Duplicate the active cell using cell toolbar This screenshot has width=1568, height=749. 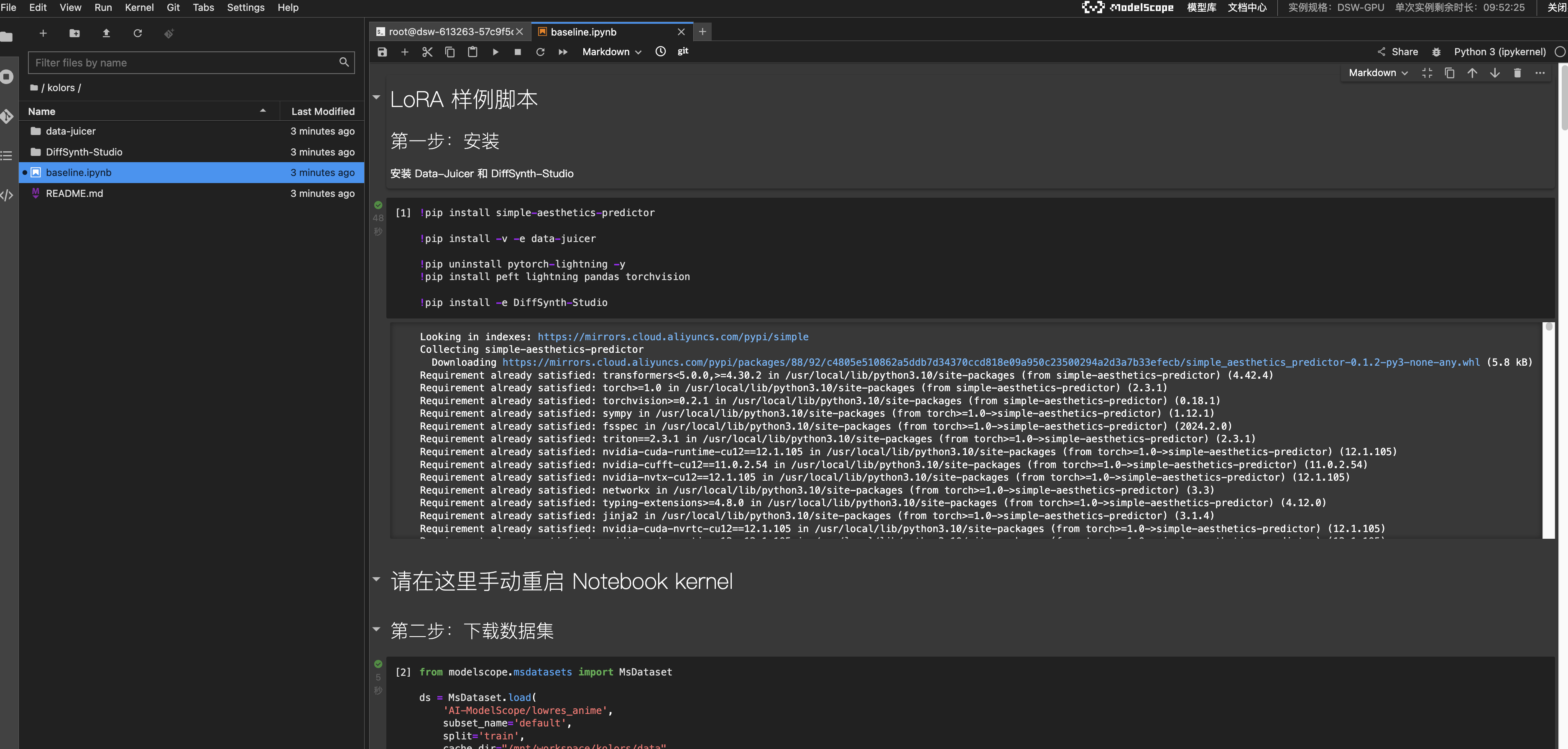1449,73
